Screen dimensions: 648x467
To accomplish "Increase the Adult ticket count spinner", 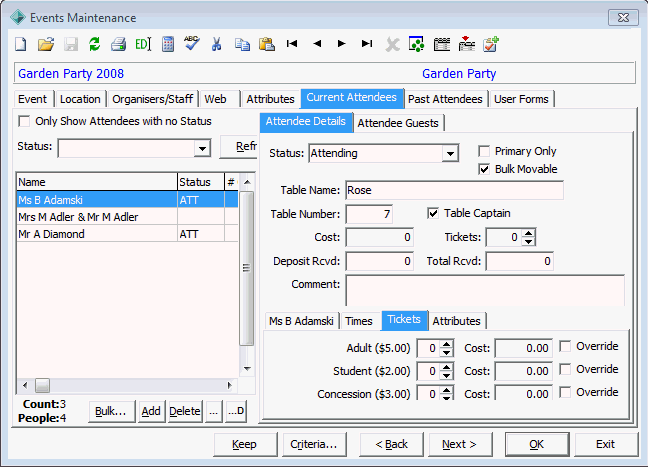I will pyautogui.click(x=446, y=344).
